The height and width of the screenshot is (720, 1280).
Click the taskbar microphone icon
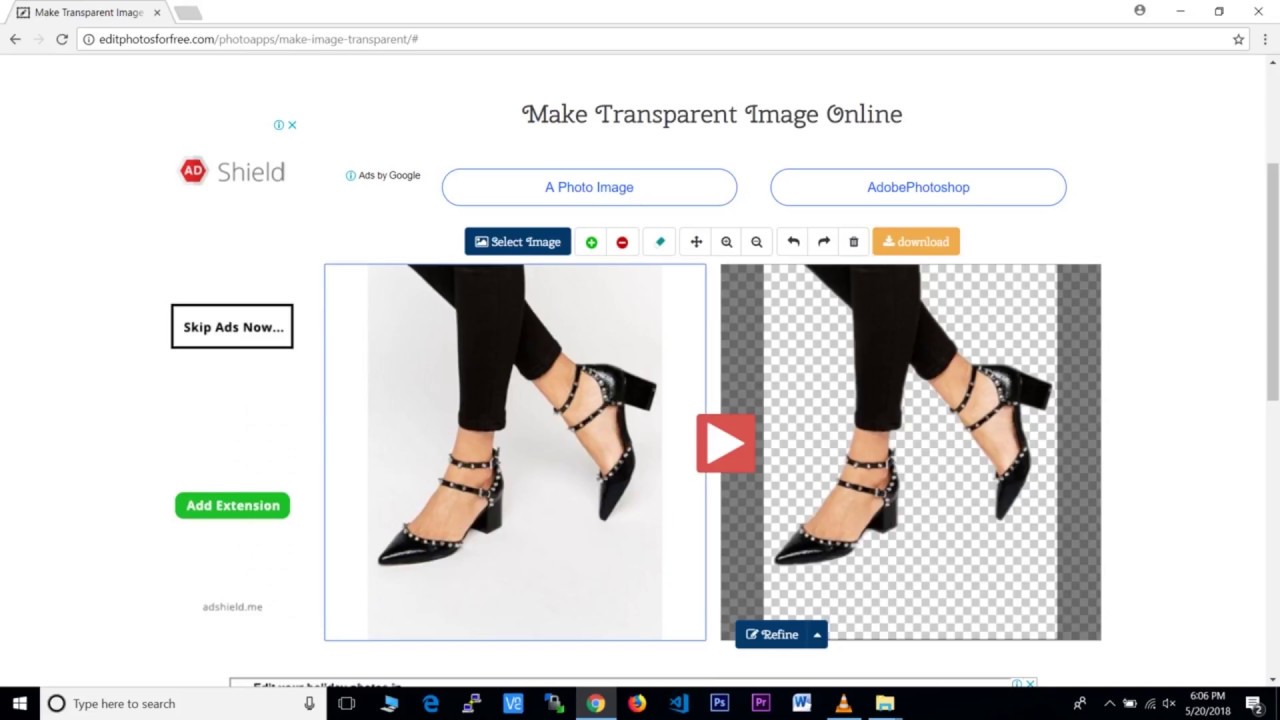[x=310, y=703]
